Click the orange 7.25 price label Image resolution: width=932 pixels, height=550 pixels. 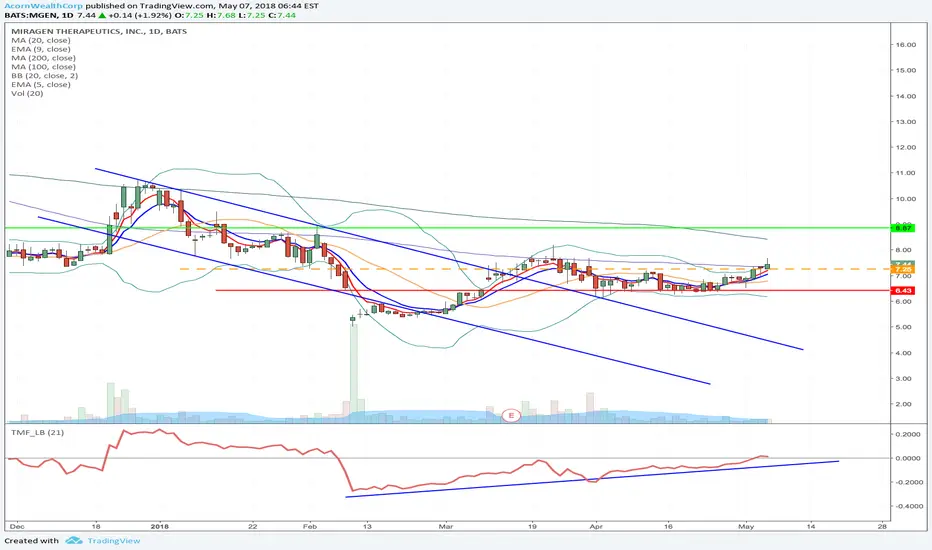click(903, 269)
